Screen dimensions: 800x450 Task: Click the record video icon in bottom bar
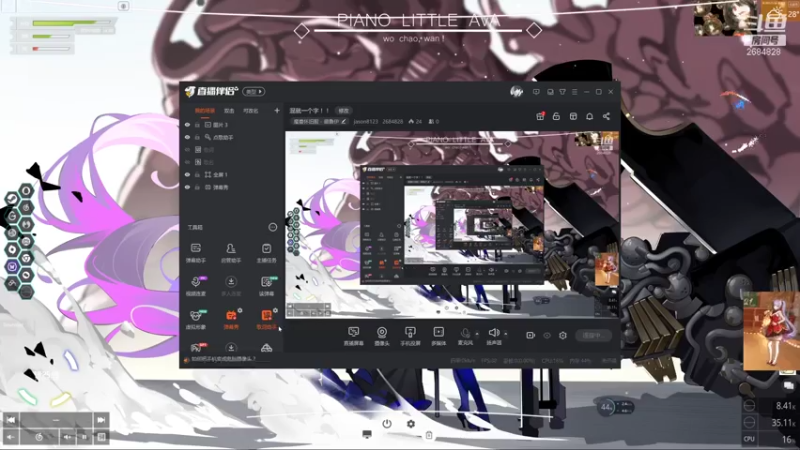click(531, 335)
